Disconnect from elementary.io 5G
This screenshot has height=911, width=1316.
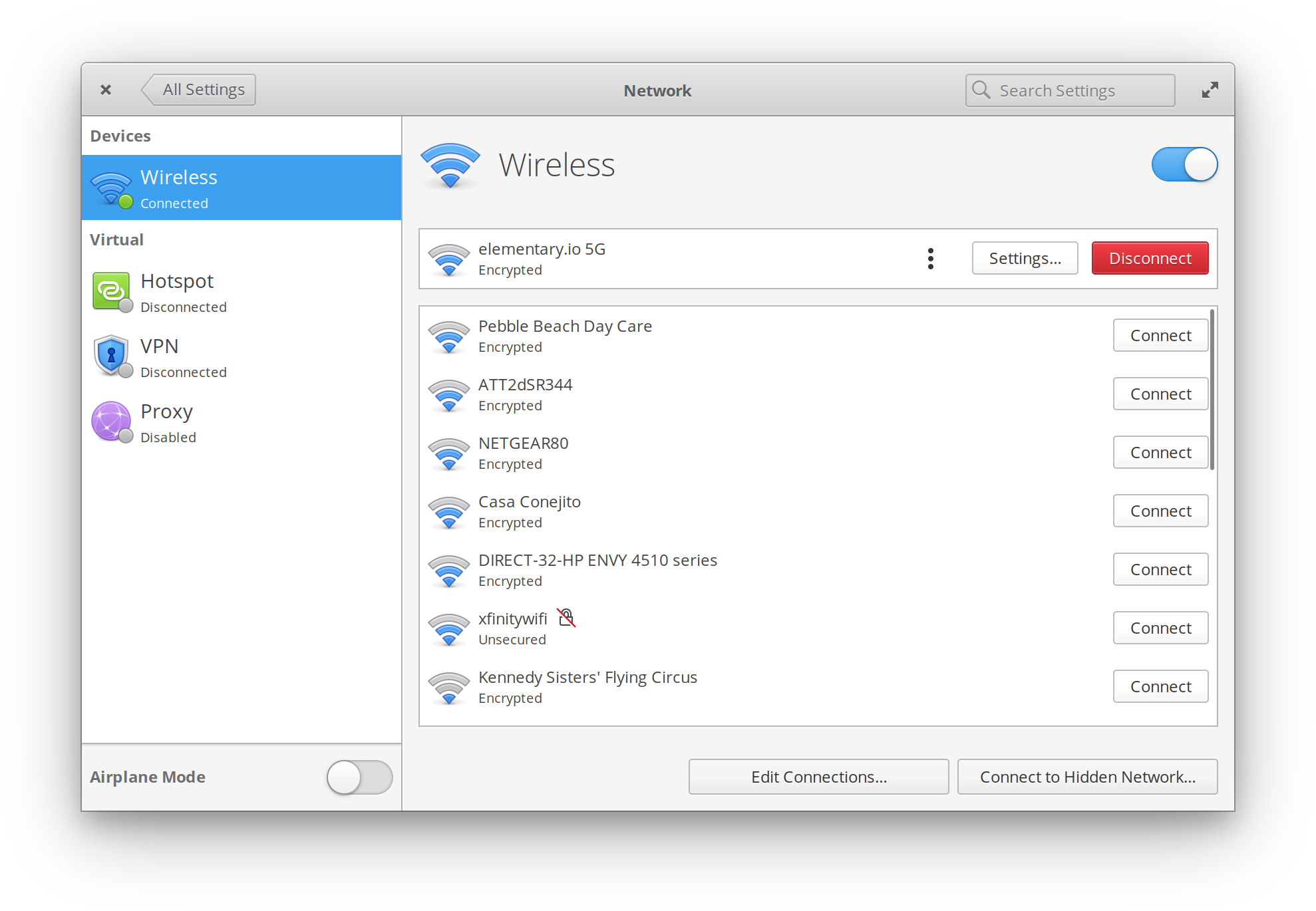1150,259
